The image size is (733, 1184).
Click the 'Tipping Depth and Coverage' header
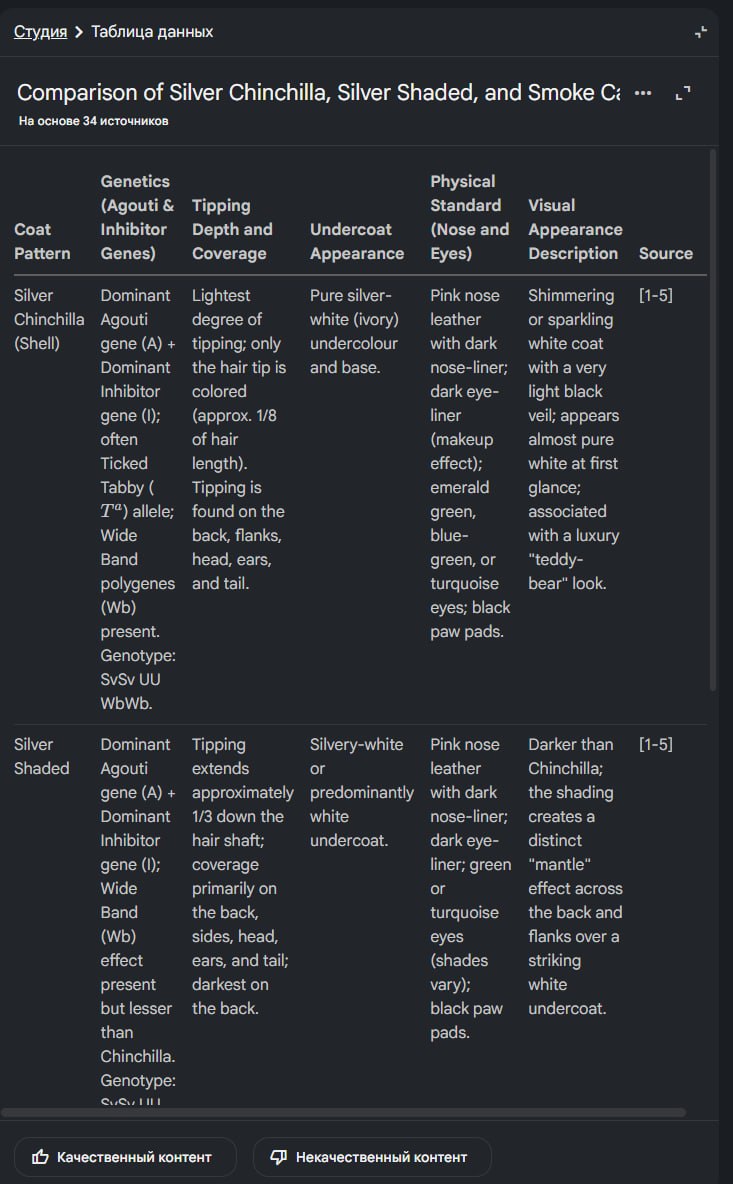pyautogui.click(x=232, y=229)
